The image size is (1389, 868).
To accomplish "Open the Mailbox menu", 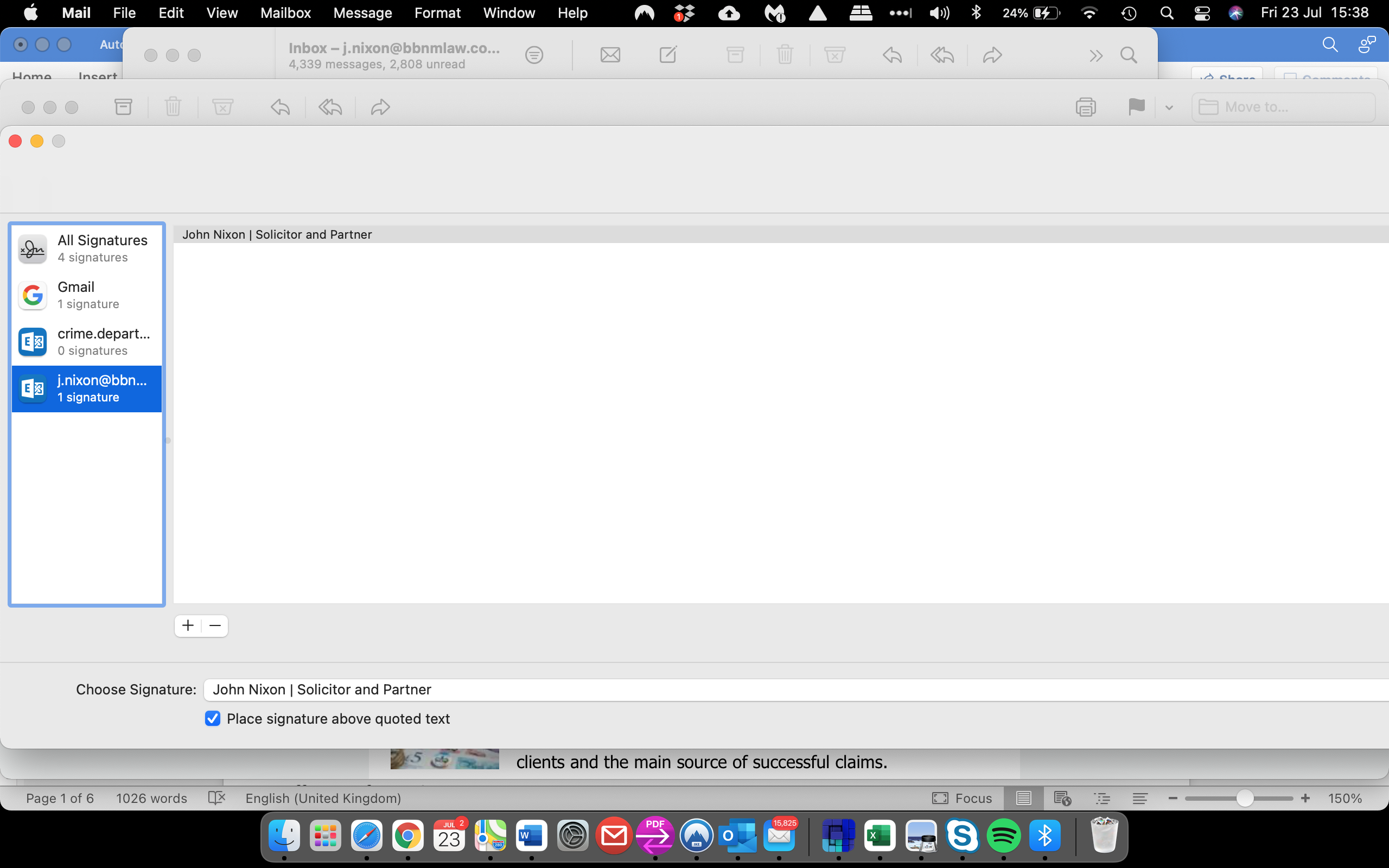I will pyautogui.click(x=285, y=12).
